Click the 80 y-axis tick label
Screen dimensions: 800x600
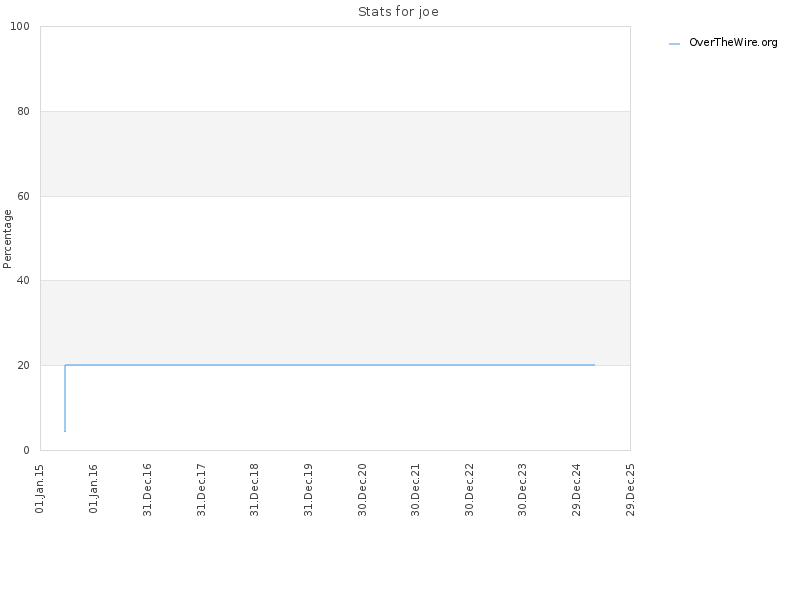23,111
